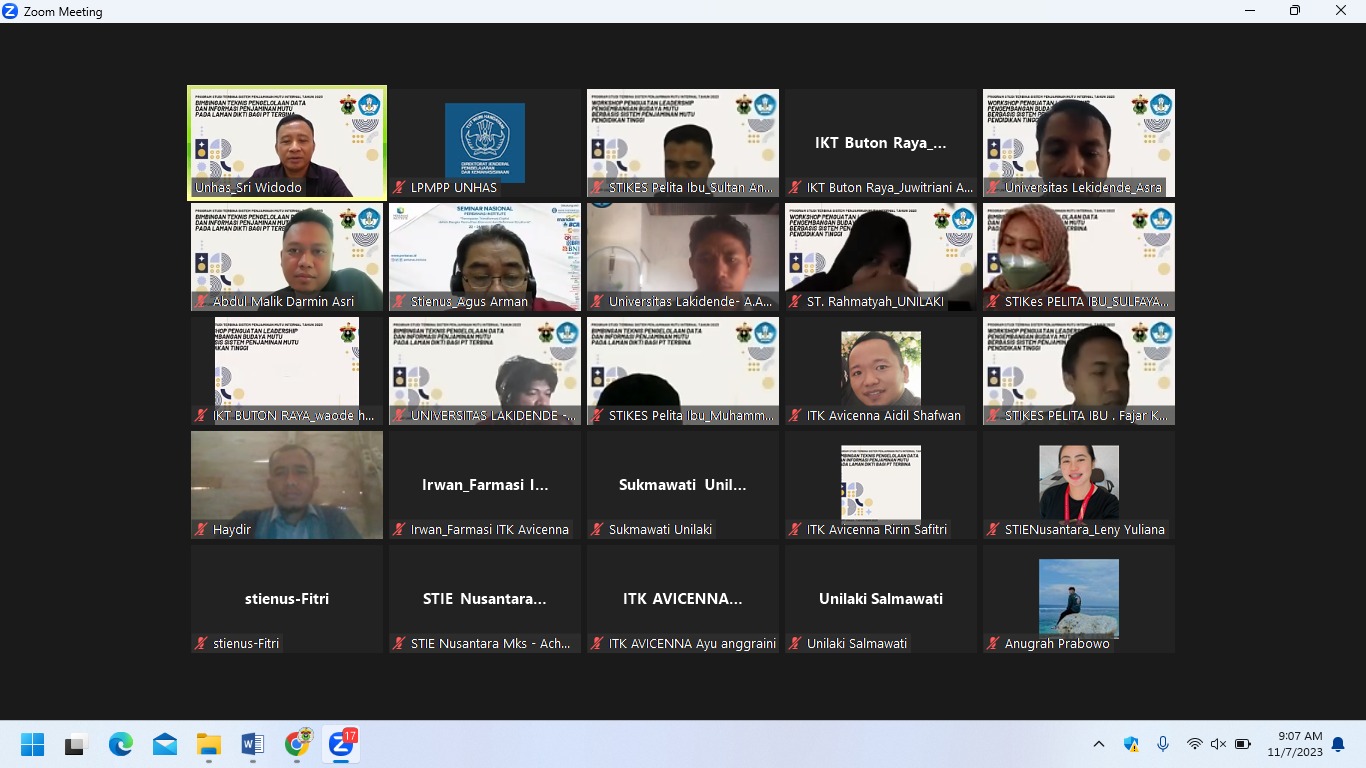Click the STIENusantara_Leny Yuliana tile
Image resolution: width=1366 pixels, height=768 pixels.
(x=1079, y=484)
